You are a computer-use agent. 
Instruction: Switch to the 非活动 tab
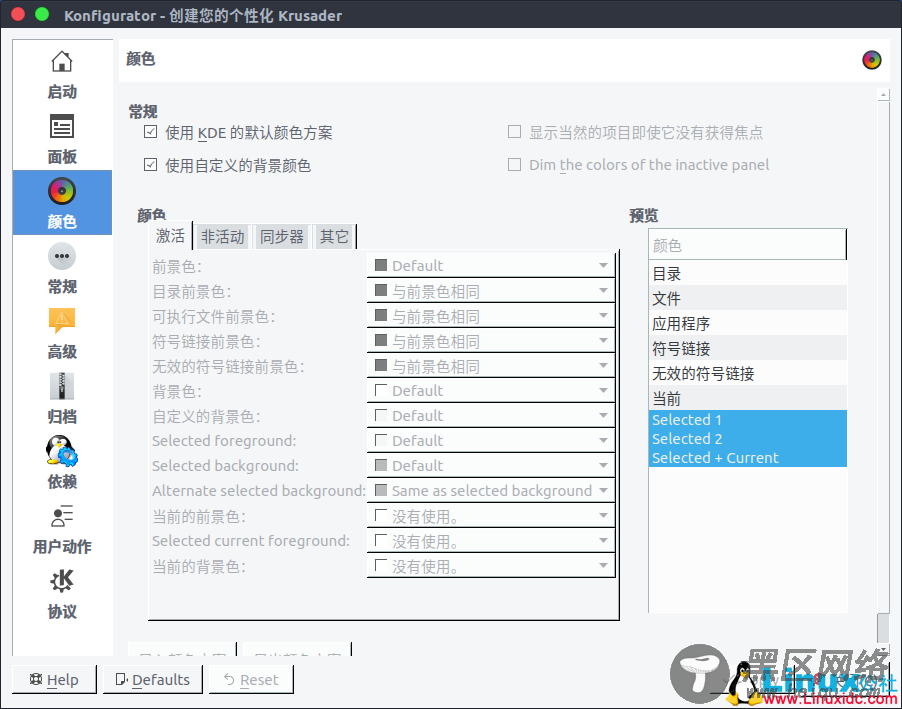pos(223,237)
